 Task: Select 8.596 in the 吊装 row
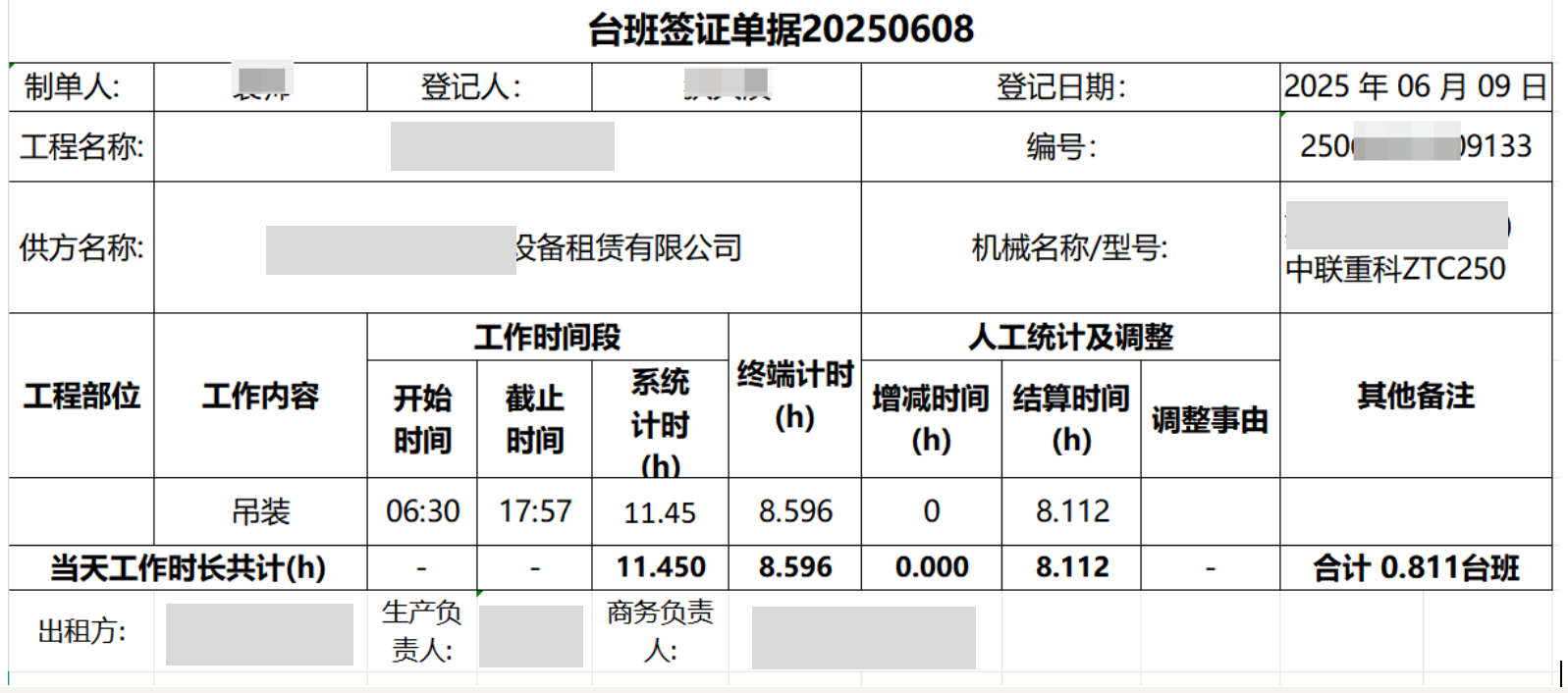pos(794,511)
